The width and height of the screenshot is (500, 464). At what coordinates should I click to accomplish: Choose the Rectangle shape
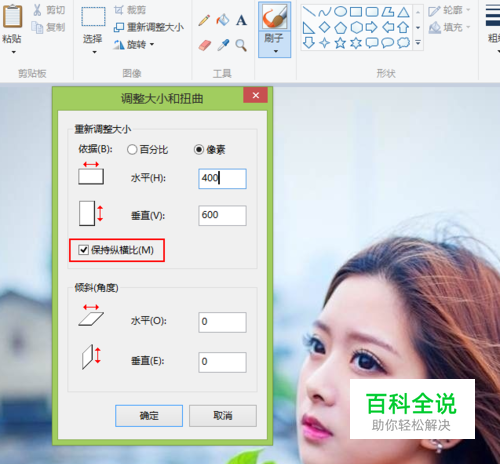click(356, 12)
